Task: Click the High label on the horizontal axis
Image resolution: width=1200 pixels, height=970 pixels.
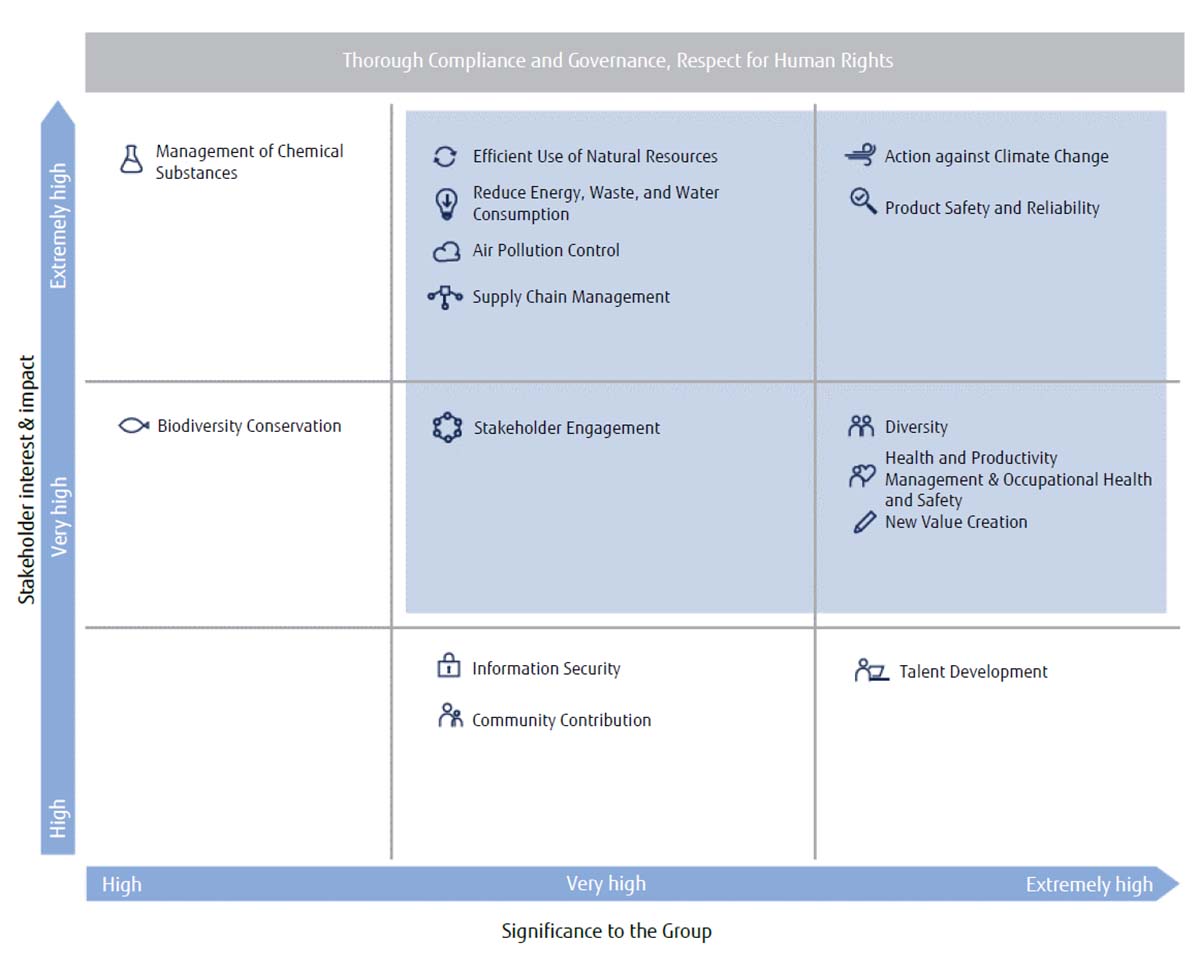Action: coord(122,885)
